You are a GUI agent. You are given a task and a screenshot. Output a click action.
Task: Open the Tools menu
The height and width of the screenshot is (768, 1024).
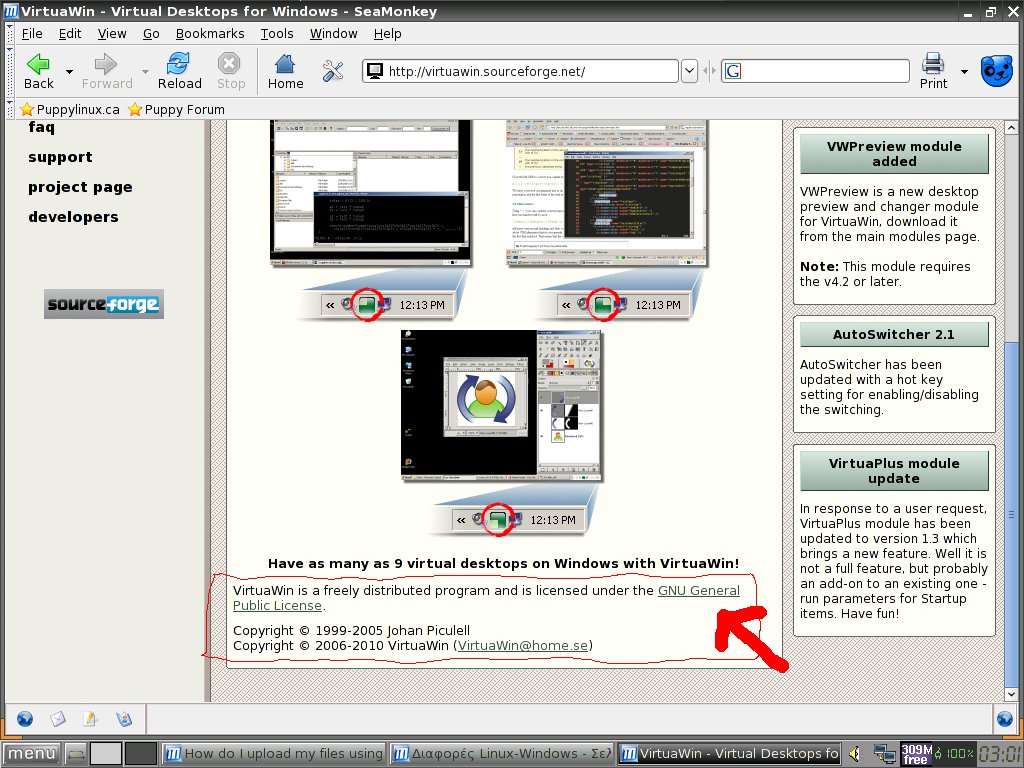pos(277,33)
